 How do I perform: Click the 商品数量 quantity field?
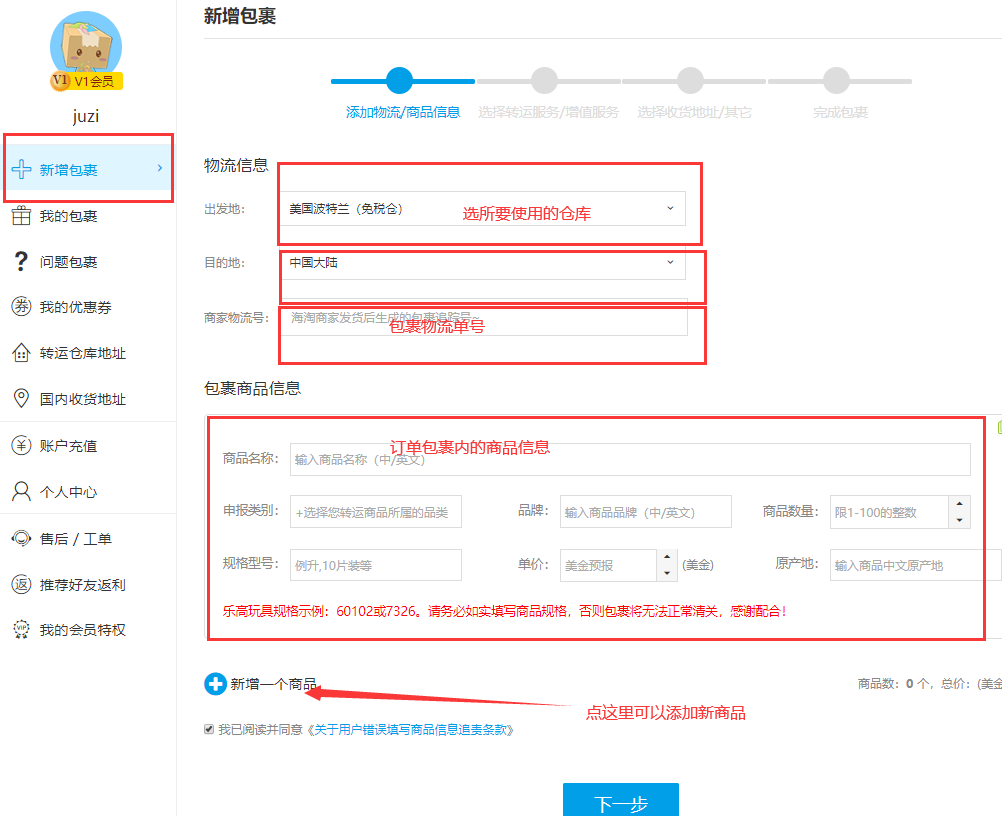[x=889, y=512]
